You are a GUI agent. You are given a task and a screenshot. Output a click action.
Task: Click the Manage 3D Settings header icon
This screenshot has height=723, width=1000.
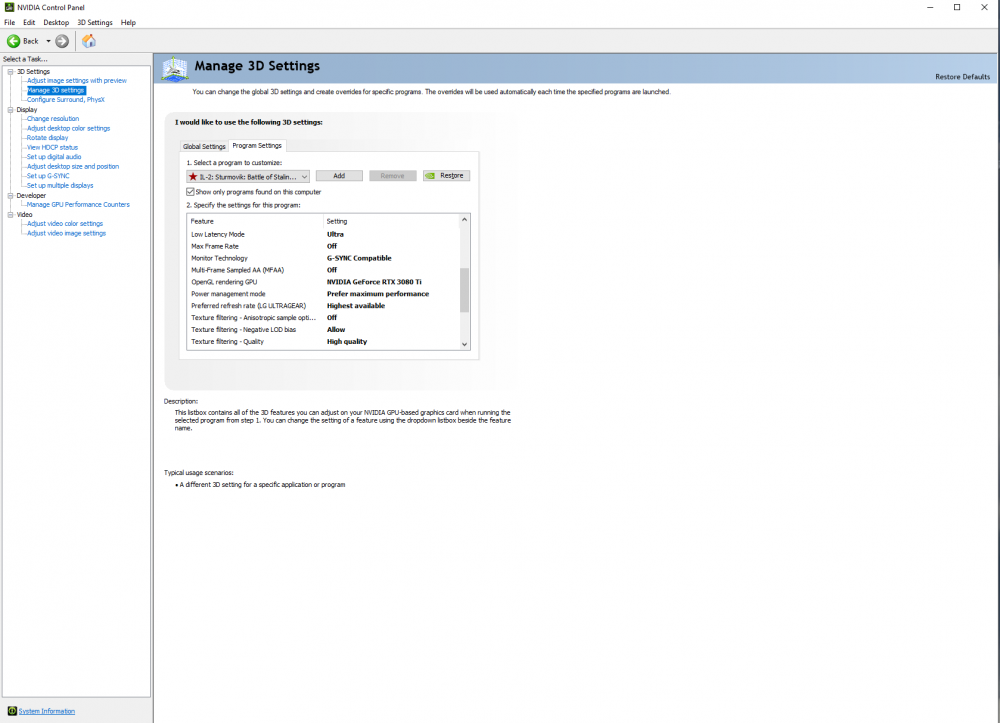[x=174, y=66]
